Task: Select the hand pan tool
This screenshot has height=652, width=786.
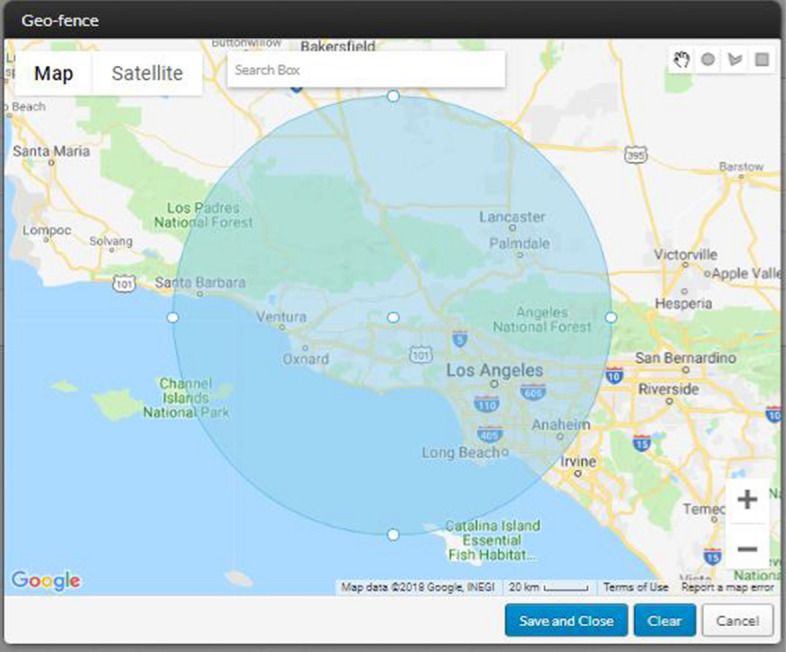Action: coord(681,59)
